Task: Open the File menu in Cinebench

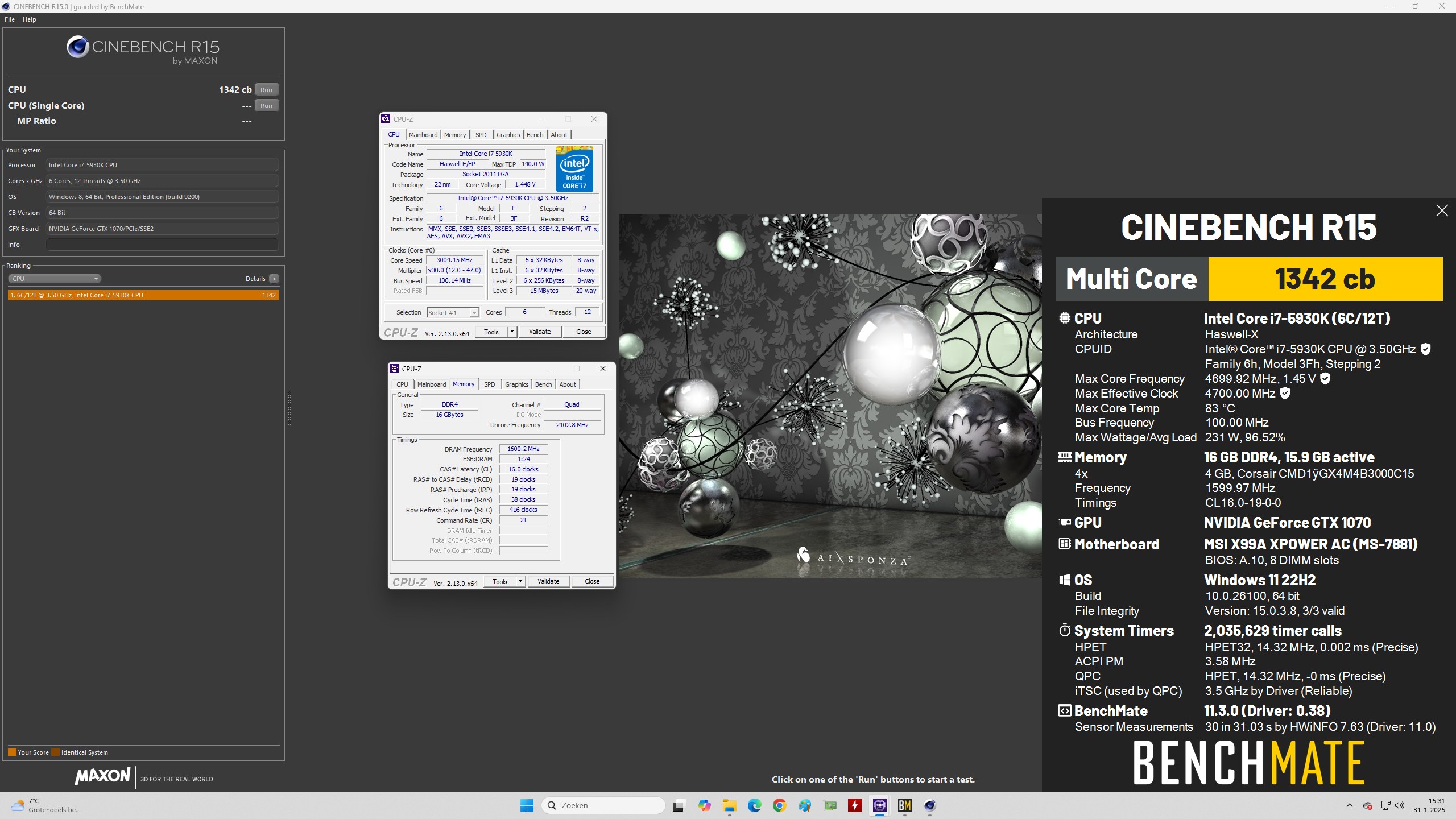Action: coord(10,19)
